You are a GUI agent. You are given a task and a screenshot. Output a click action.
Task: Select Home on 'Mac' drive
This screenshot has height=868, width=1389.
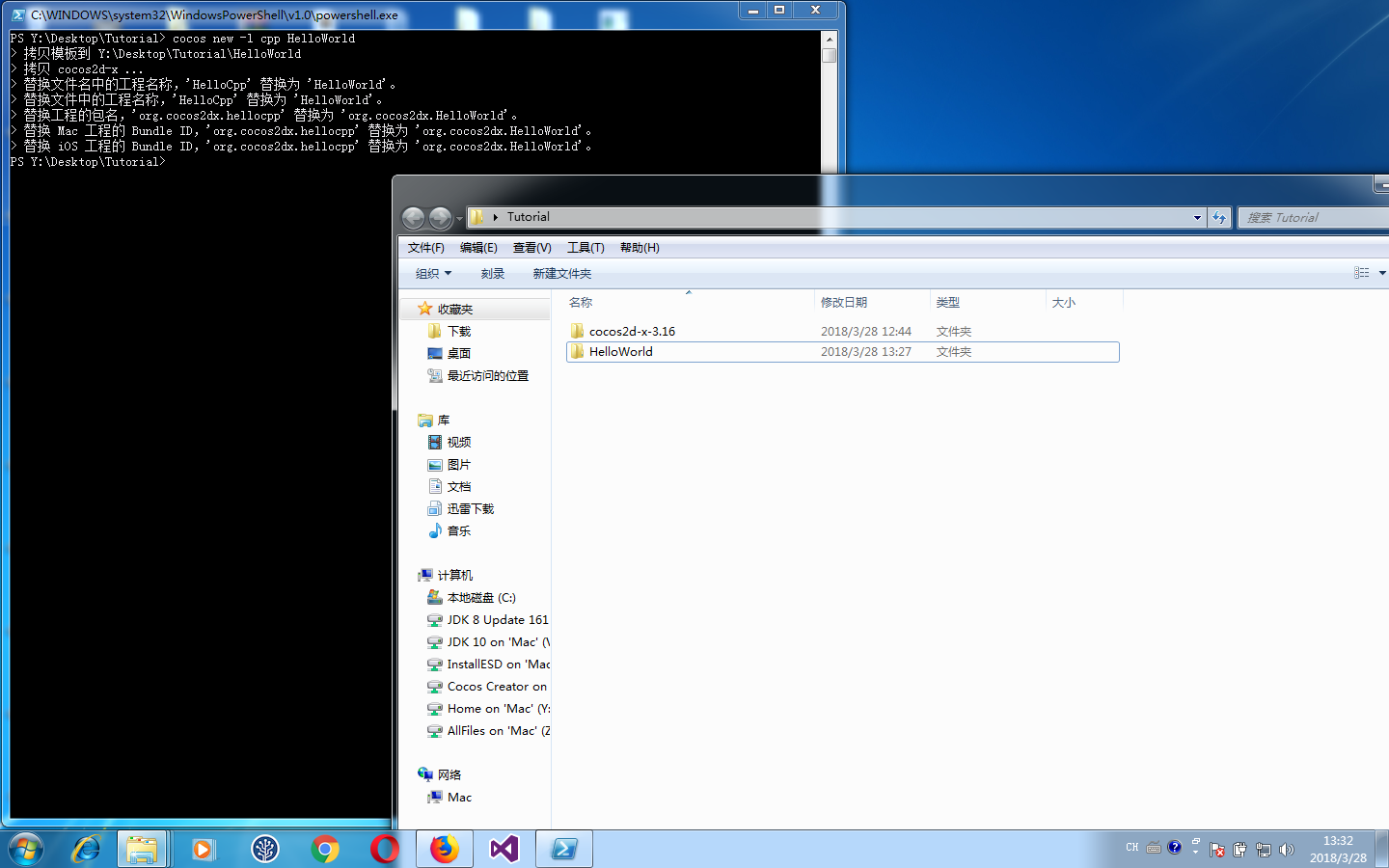pos(487,709)
